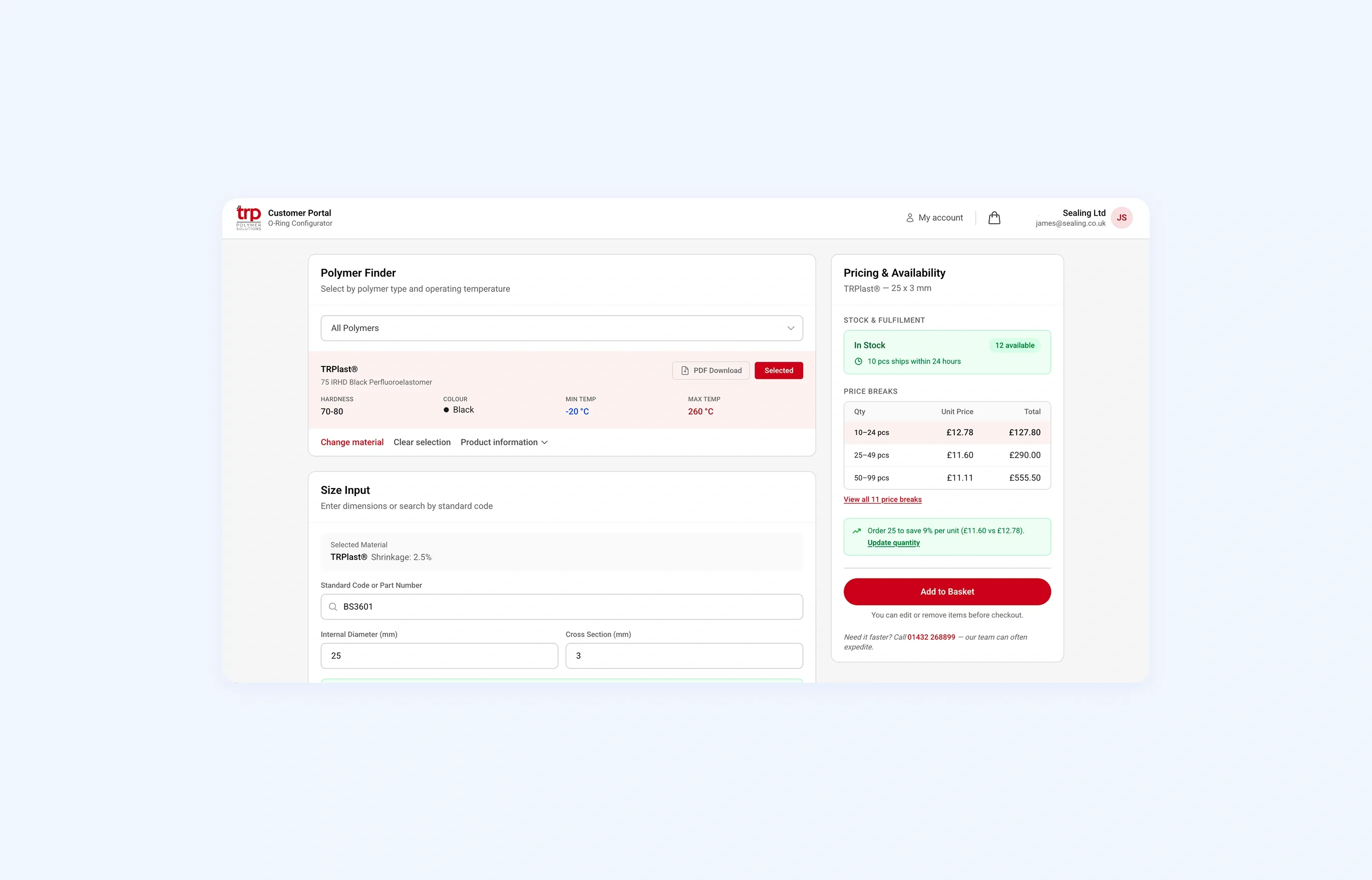Click the PDF Download button
Viewport: 1372px width, 880px height.
[711, 370]
